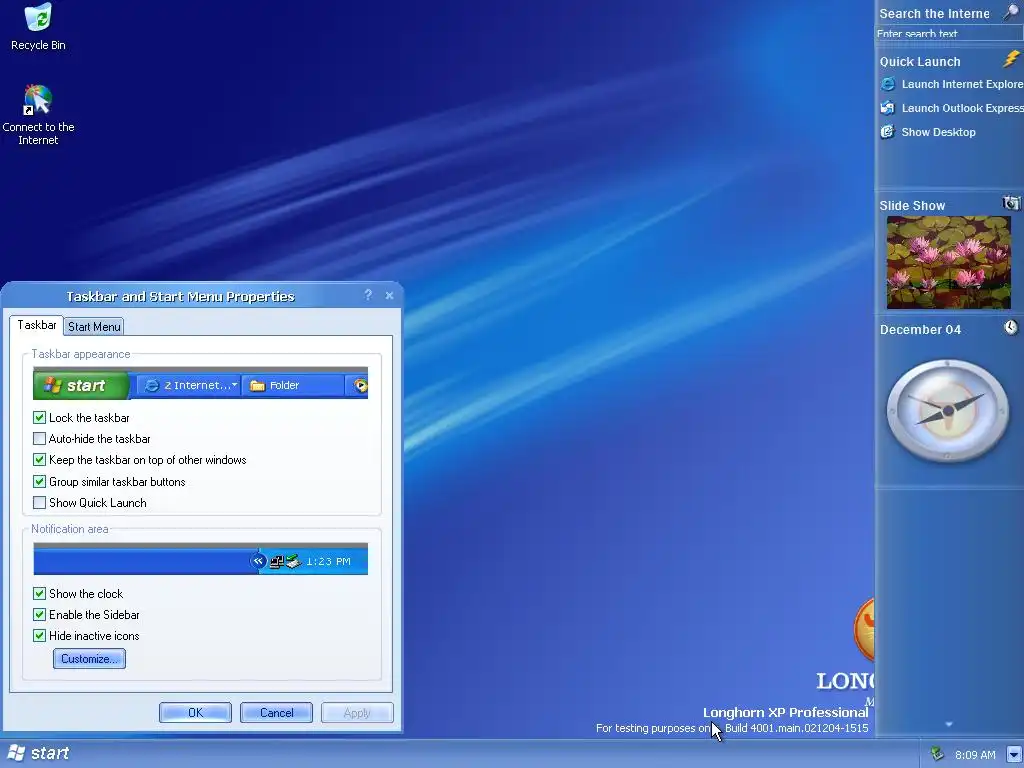
Task: Click Launch Internet Explorer link
Action: (x=962, y=84)
